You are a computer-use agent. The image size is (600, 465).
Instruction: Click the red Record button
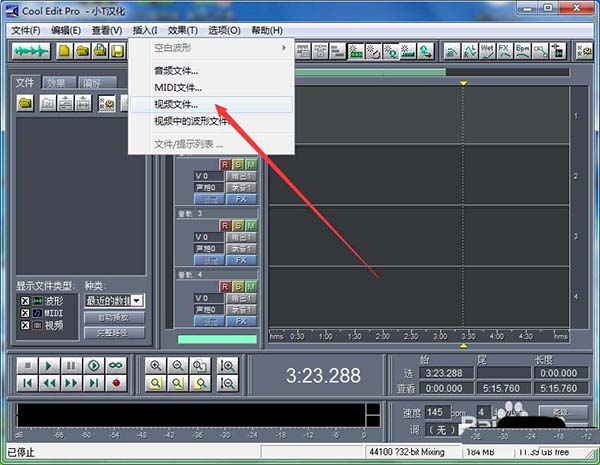tap(116, 383)
